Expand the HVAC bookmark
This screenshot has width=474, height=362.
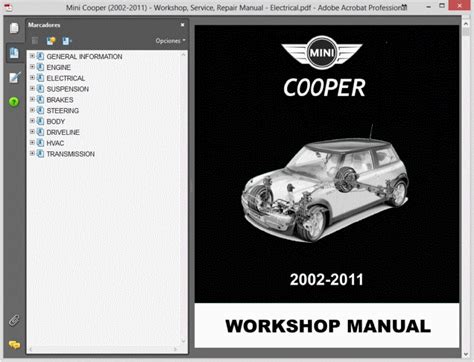[32, 143]
